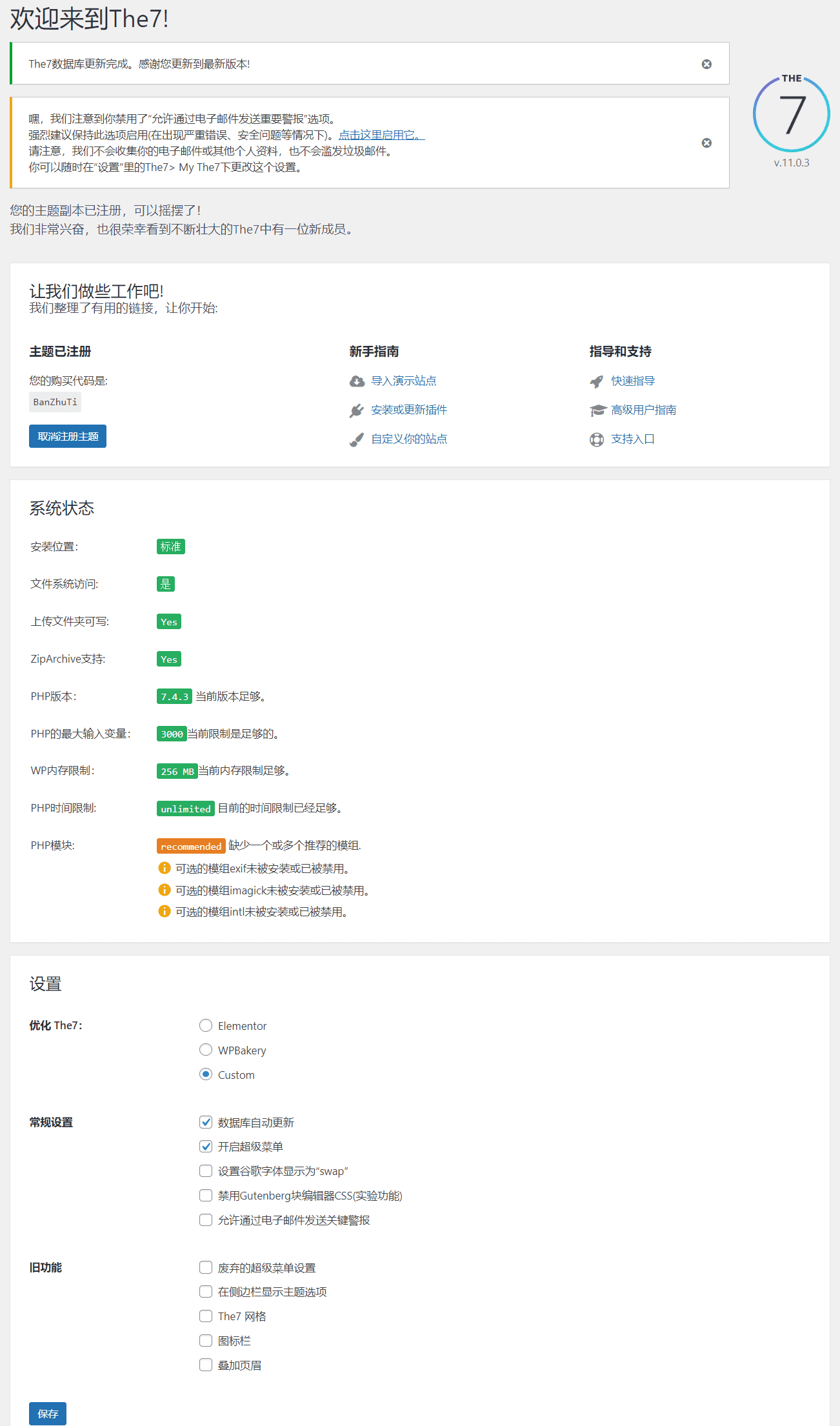
Task: Open the 点击这里启用它 link
Action: [382, 135]
